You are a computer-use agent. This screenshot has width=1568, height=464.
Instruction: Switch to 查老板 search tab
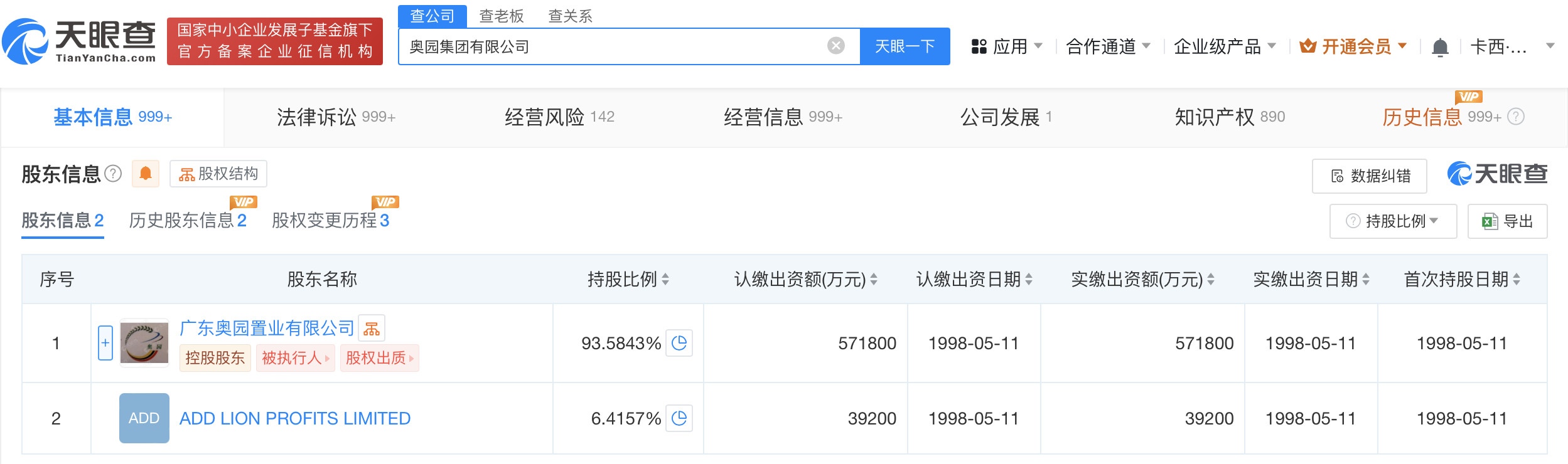click(x=502, y=16)
